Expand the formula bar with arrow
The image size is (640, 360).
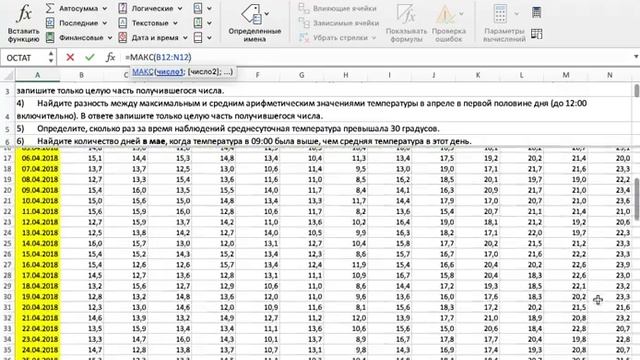pos(636,57)
